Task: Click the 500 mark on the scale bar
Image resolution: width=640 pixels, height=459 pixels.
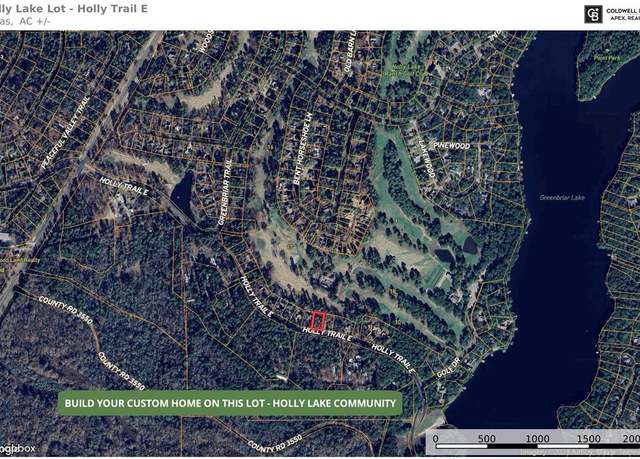Action: 487,439
